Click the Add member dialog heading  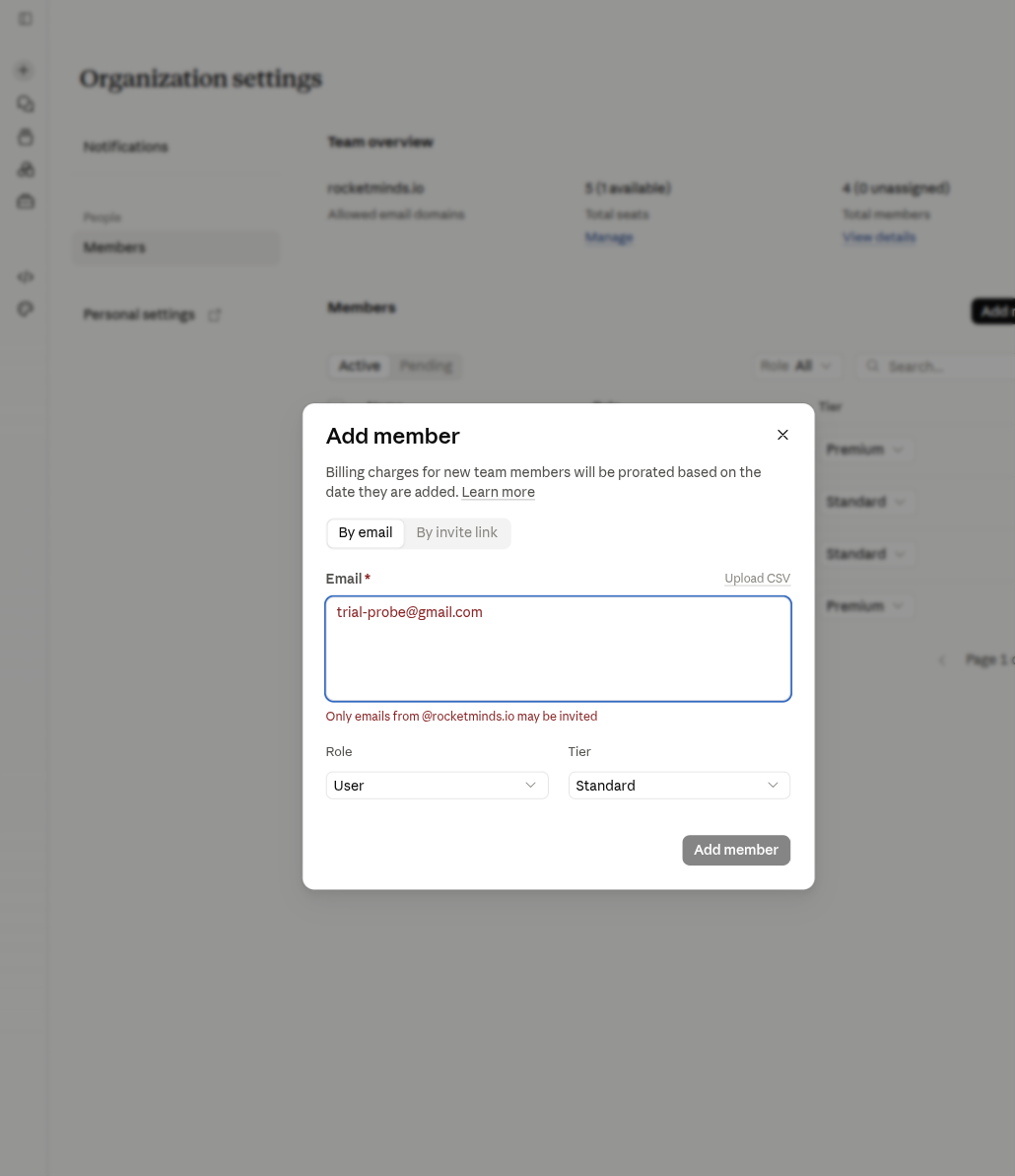(393, 436)
